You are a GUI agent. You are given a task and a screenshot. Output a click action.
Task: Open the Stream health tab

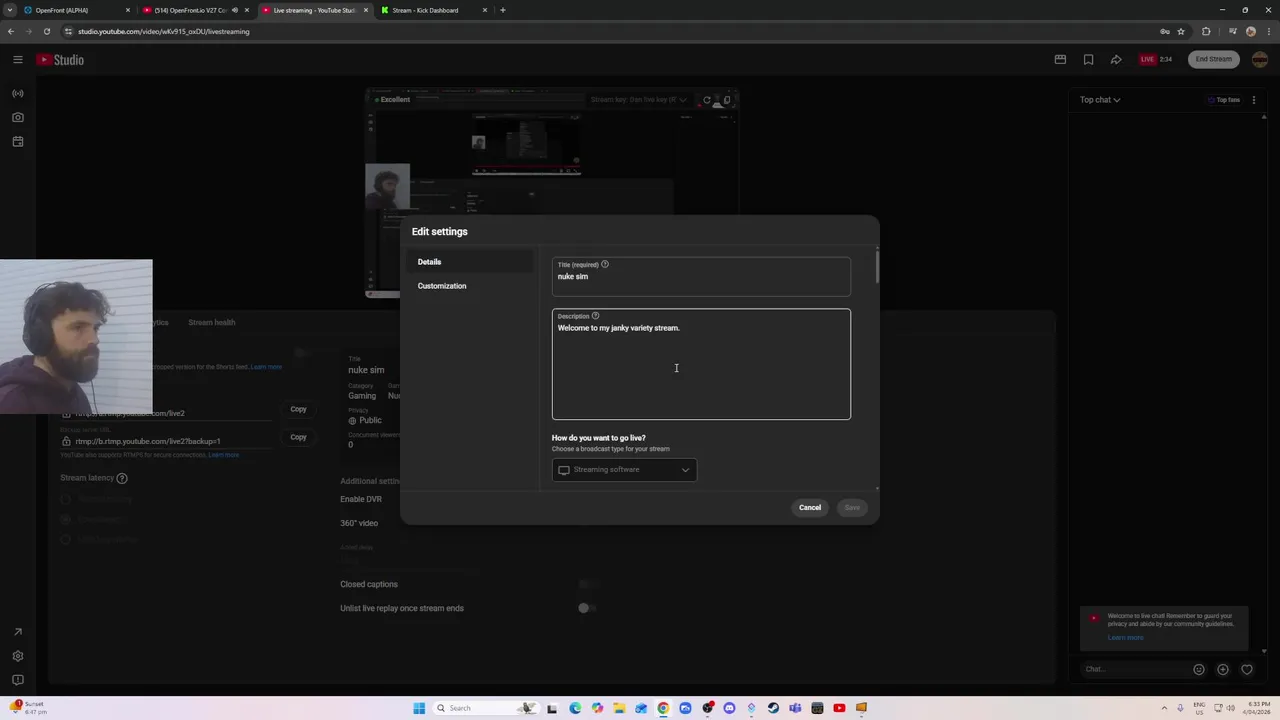212,322
